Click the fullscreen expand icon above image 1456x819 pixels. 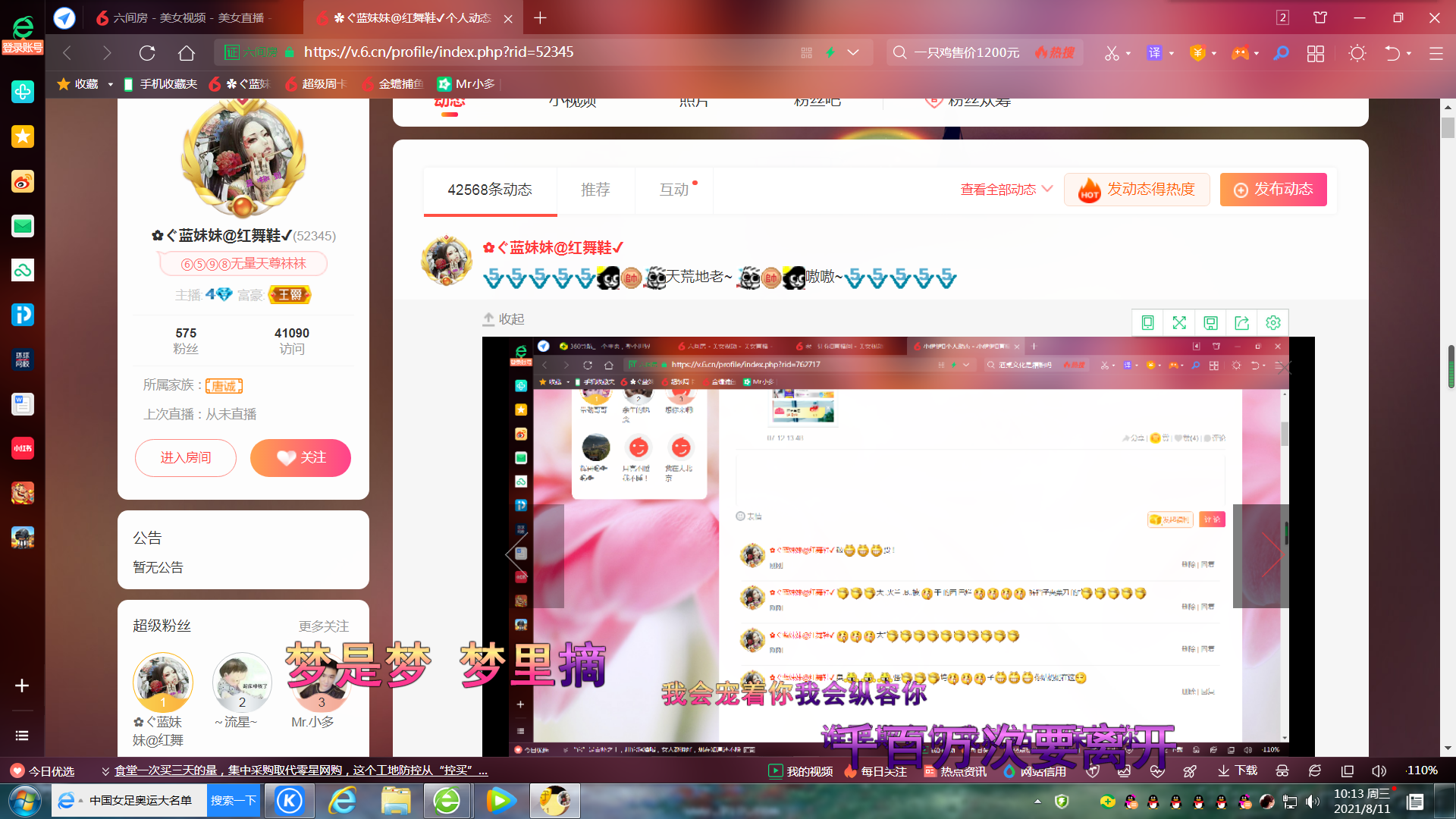point(1179,323)
